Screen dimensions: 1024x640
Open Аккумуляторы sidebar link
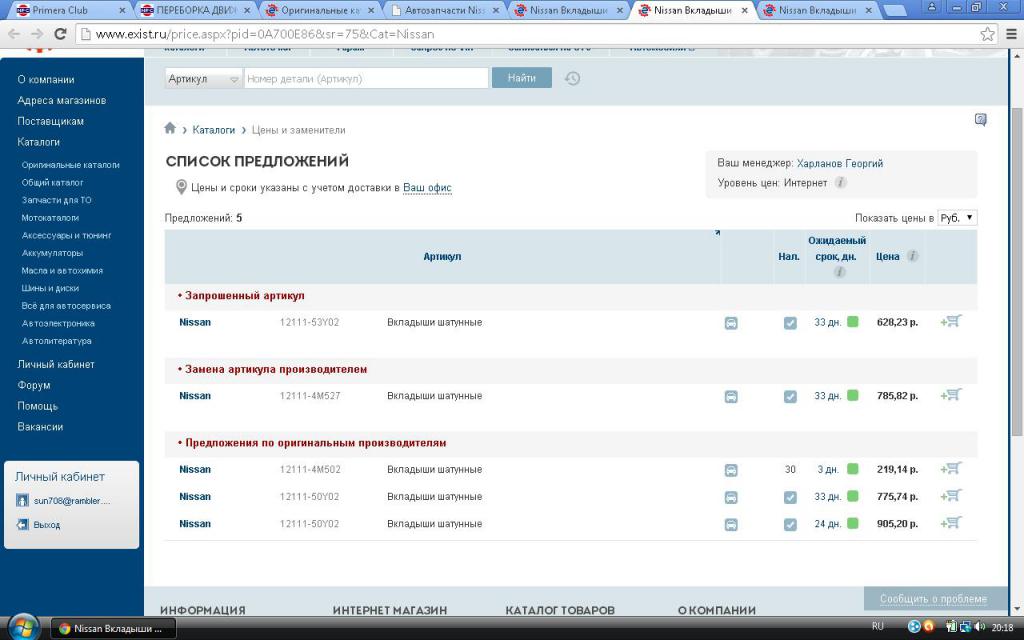coord(52,253)
